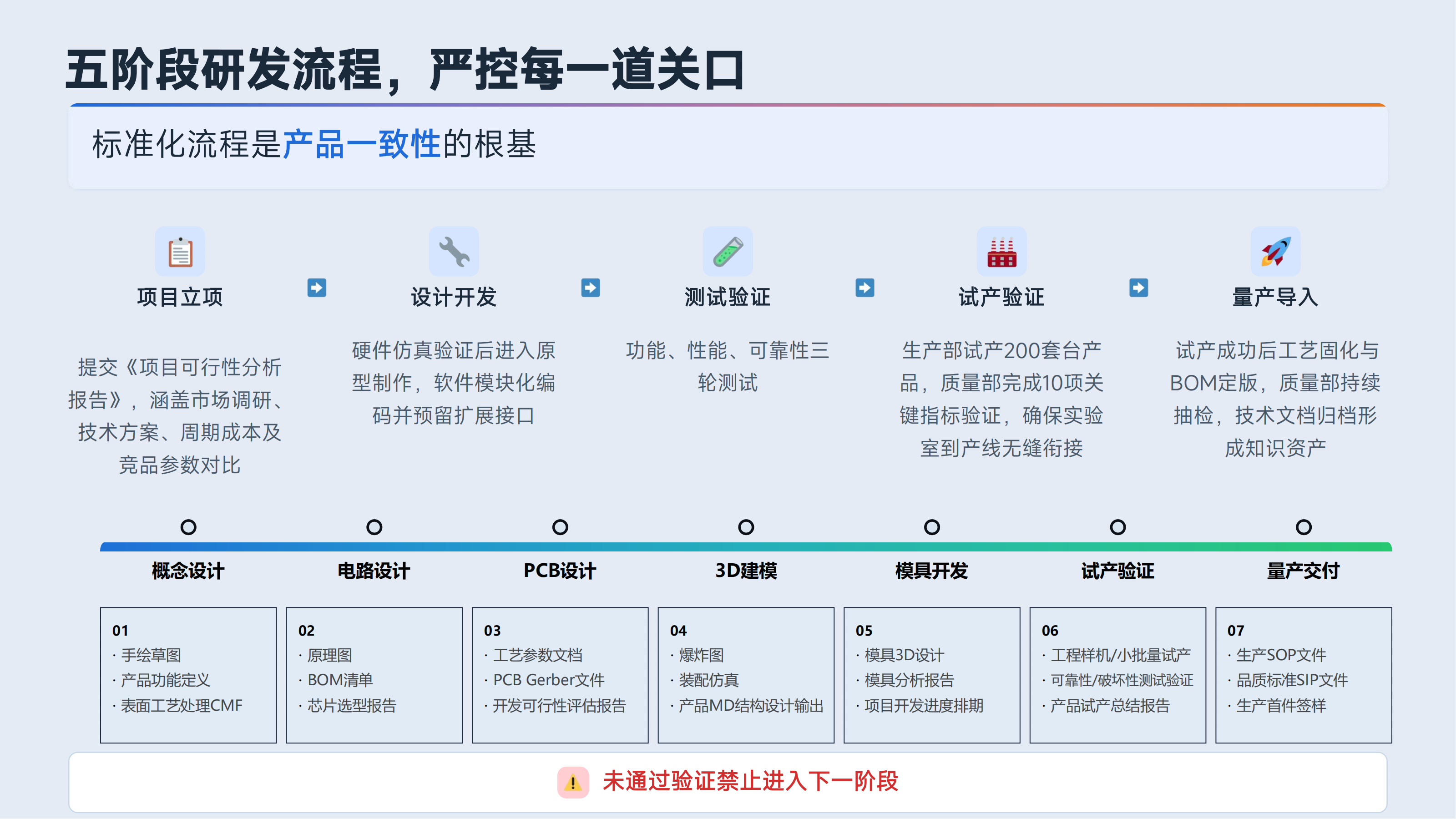Click the 测试验证 stage heading

pyautogui.click(x=728, y=297)
